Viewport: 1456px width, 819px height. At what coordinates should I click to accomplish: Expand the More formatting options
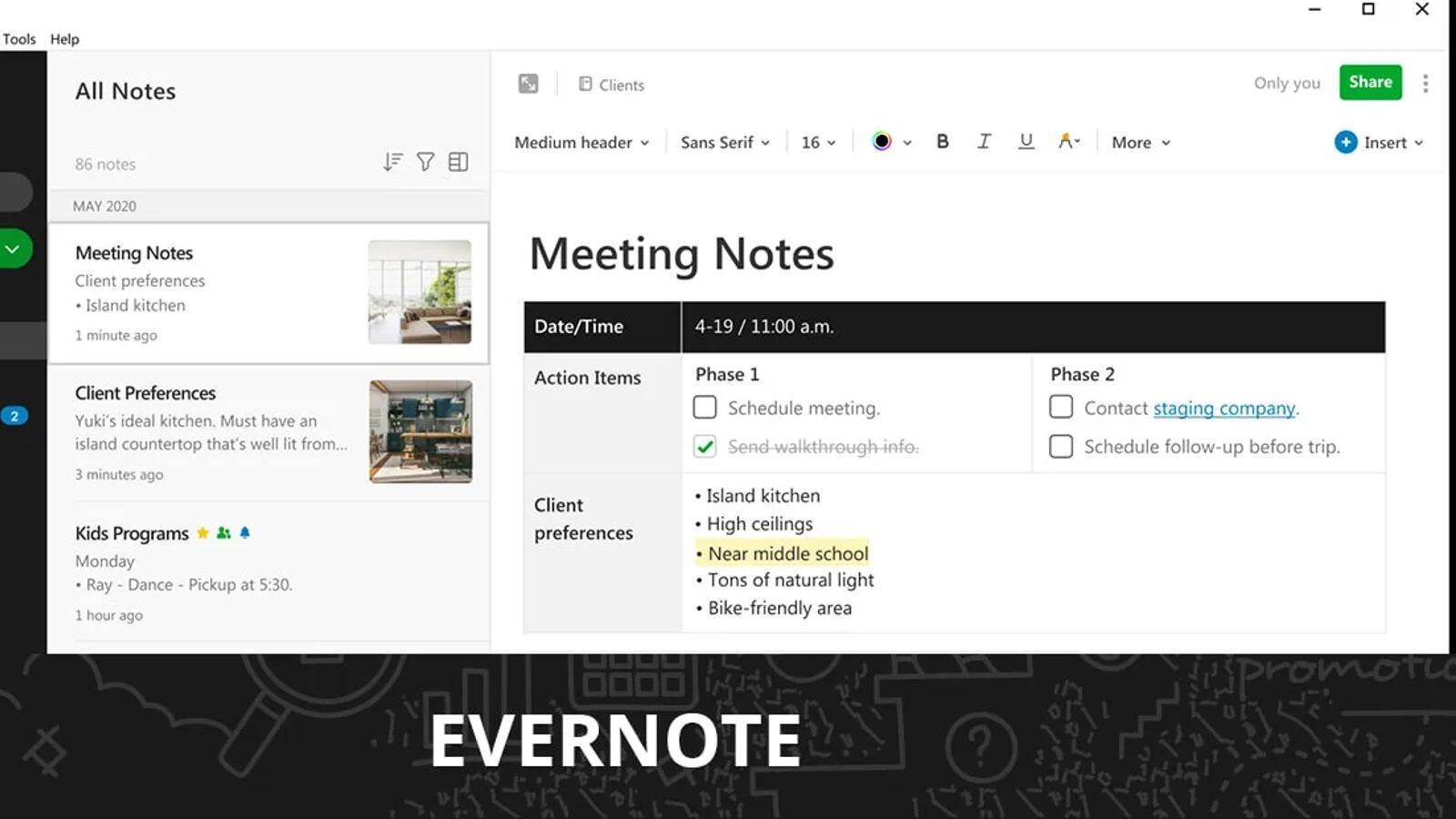[x=1141, y=143]
